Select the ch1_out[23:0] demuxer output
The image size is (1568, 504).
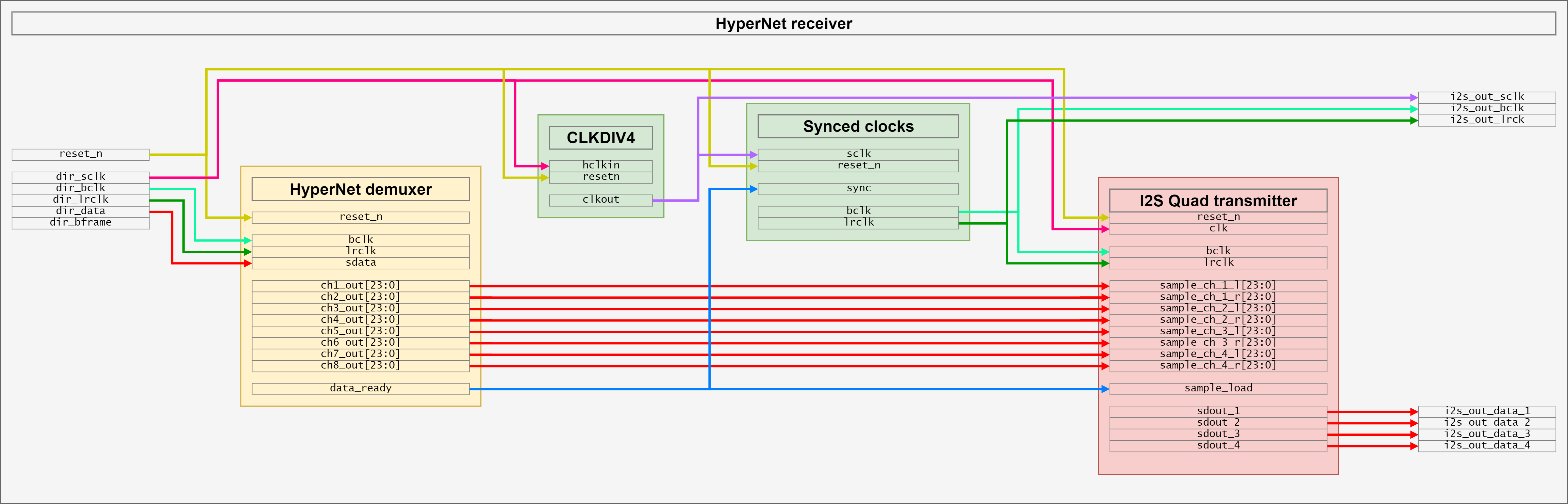coord(360,286)
